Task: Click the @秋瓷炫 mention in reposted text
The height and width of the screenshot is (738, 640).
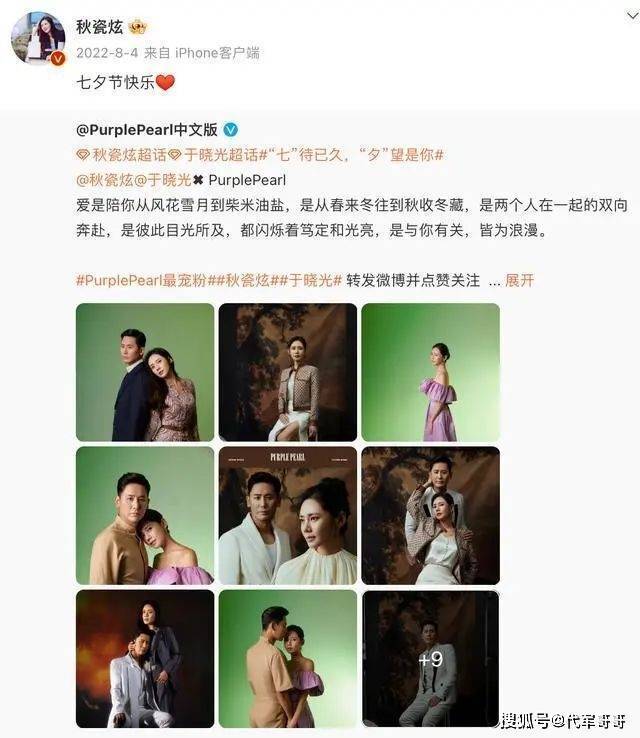Action: (x=105, y=180)
